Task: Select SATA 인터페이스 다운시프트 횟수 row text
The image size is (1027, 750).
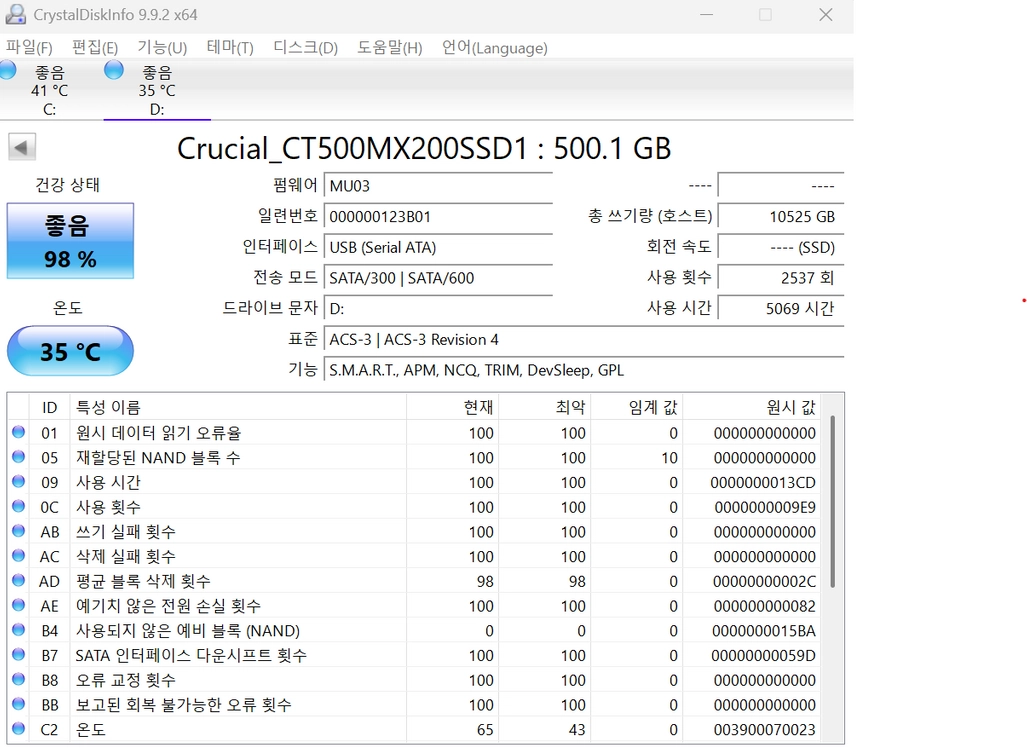Action: click(191, 655)
